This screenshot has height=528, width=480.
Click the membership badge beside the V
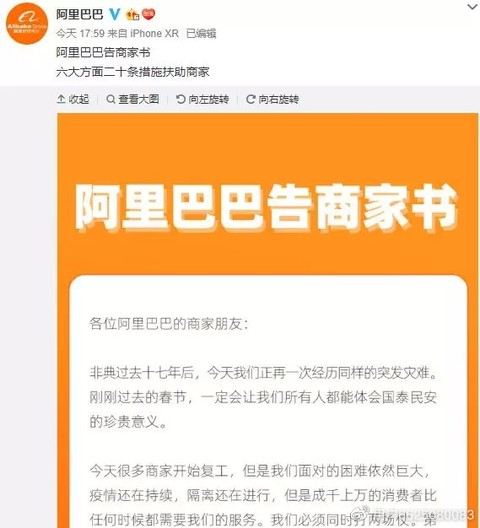coord(132,14)
